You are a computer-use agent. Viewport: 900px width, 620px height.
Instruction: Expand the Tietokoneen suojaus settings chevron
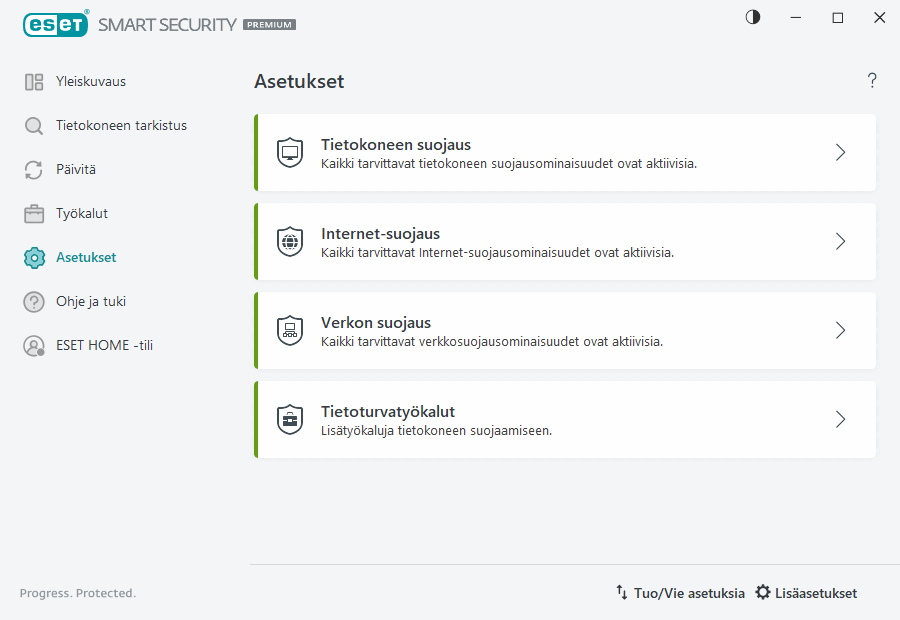[x=840, y=152]
